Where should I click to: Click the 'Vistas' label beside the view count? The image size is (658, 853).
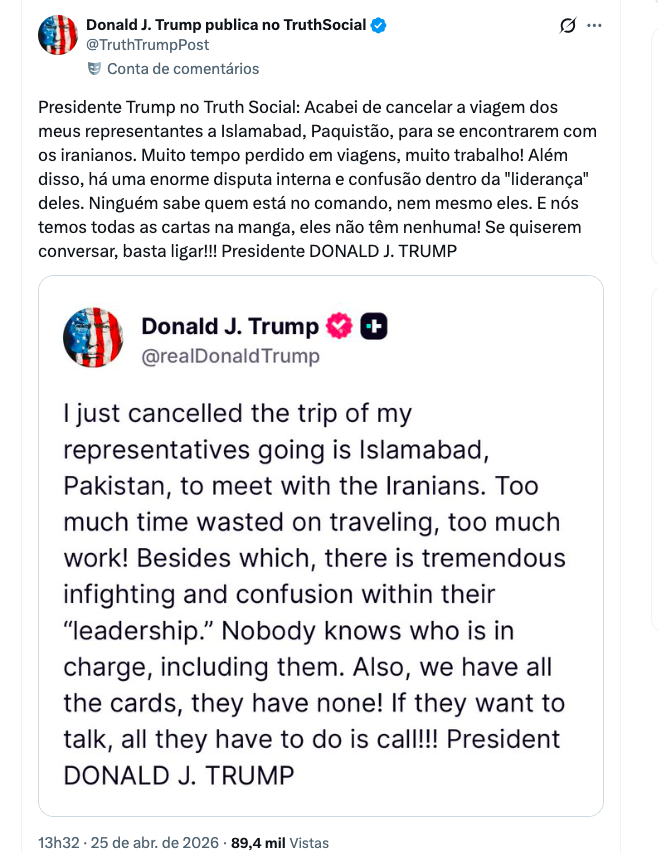click(x=306, y=843)
